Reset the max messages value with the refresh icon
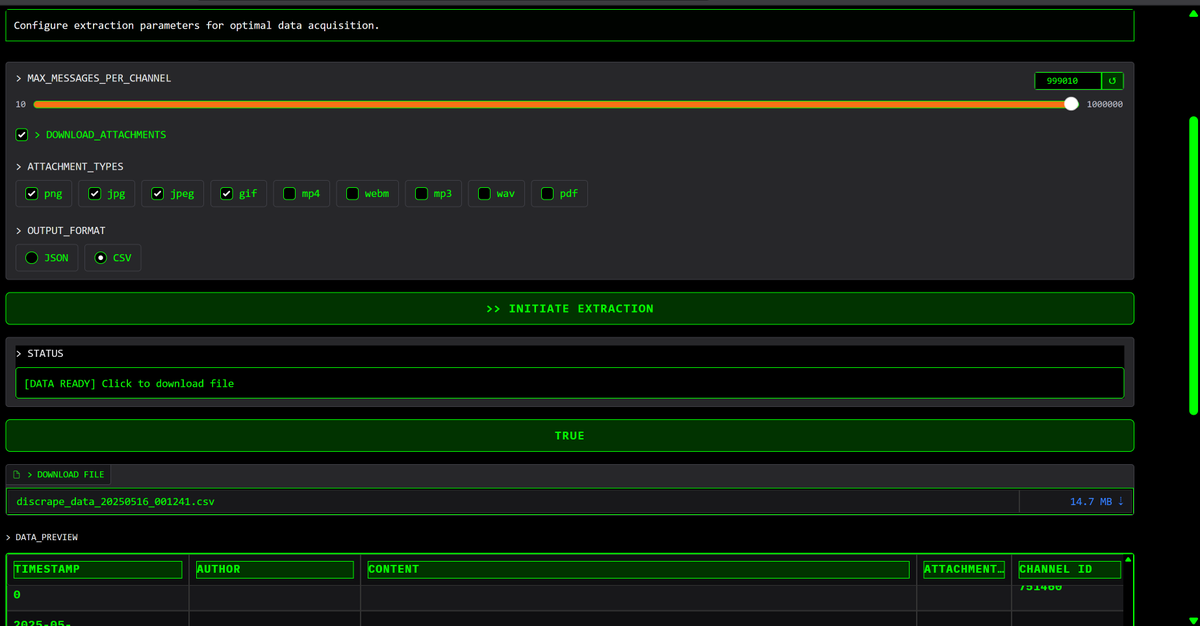Image resolution: width=1200 pixels, height=626 pixels. click(x=1112, y=81)
